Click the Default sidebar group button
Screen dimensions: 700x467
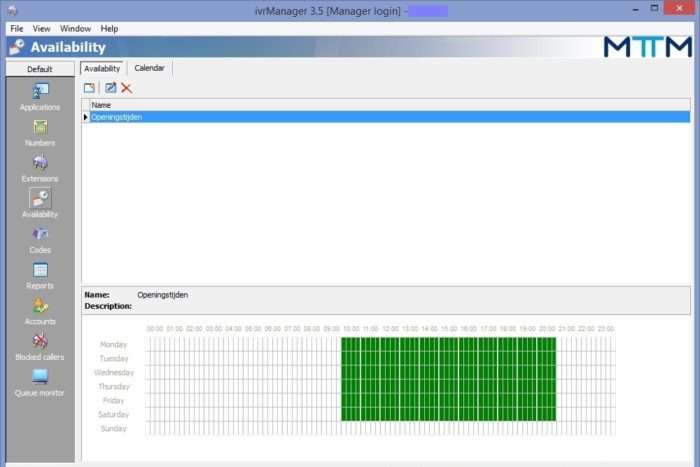coord(40,69)
